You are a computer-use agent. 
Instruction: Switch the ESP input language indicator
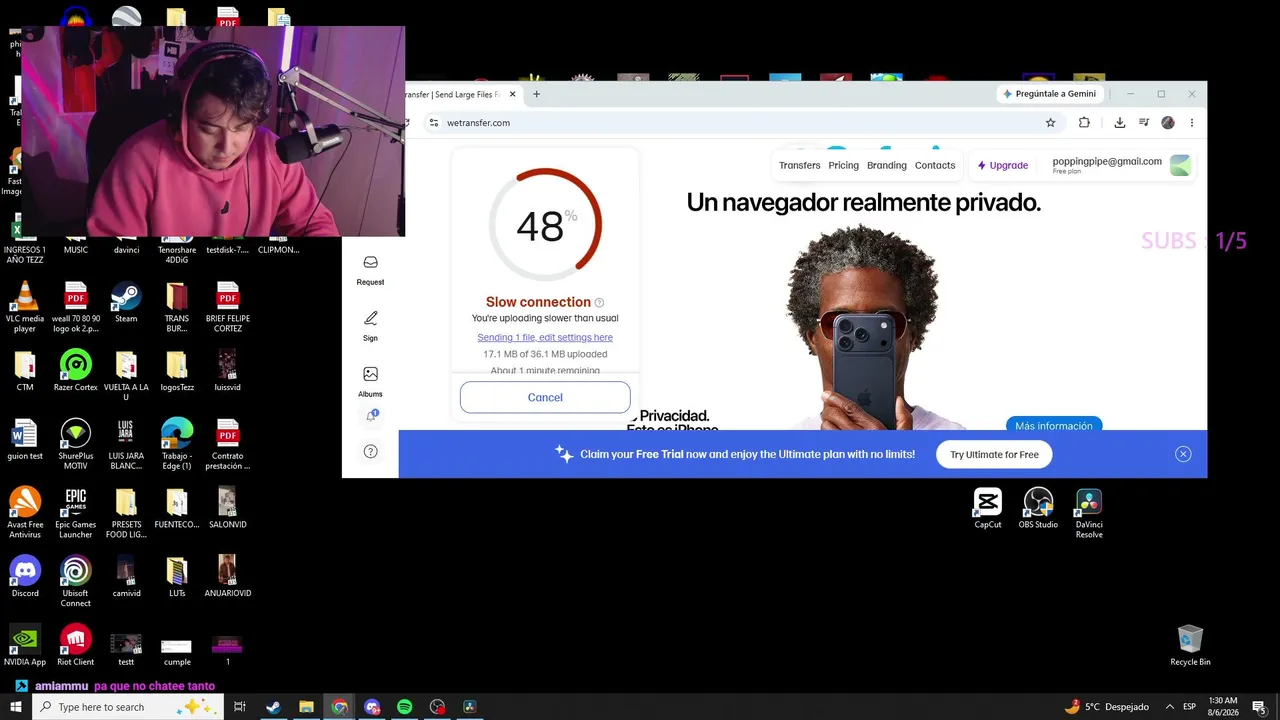[1189, 707]
